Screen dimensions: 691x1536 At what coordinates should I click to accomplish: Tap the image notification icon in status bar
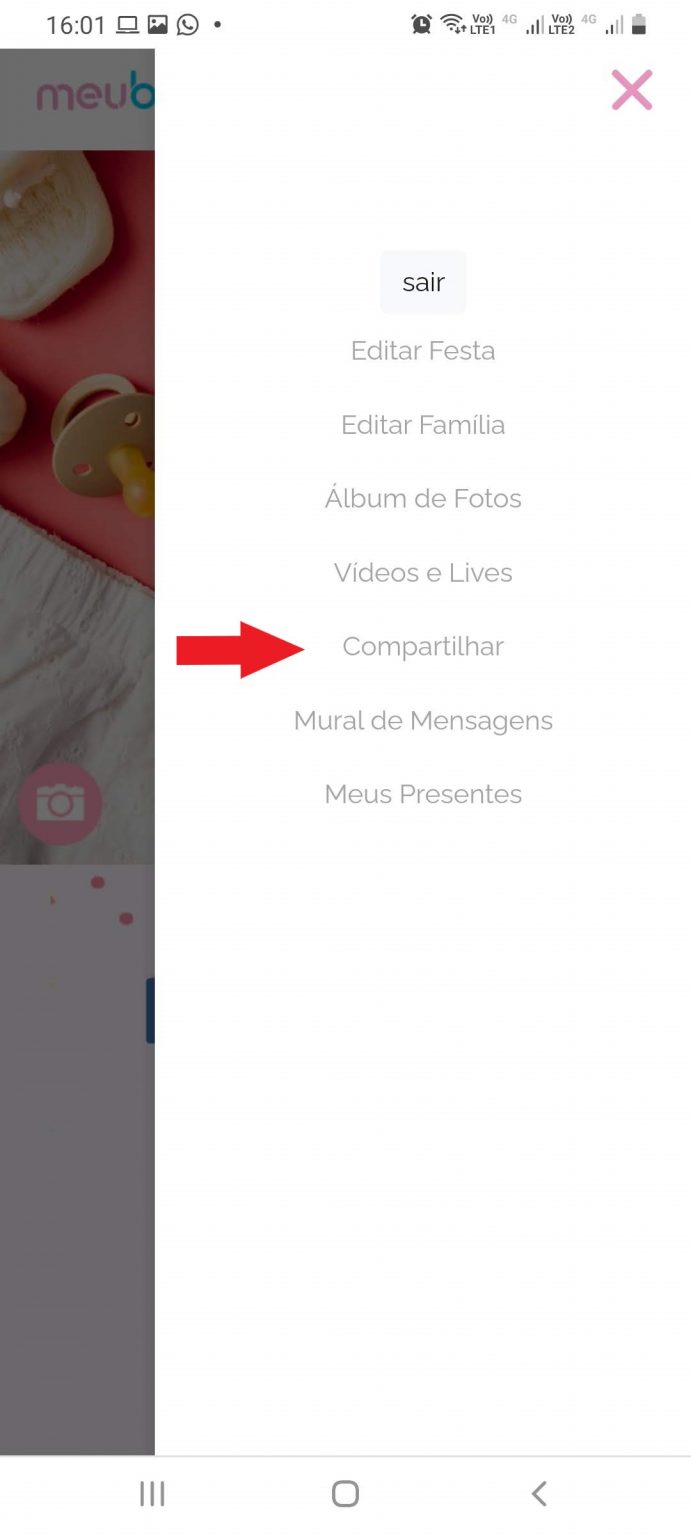point(157,25)
